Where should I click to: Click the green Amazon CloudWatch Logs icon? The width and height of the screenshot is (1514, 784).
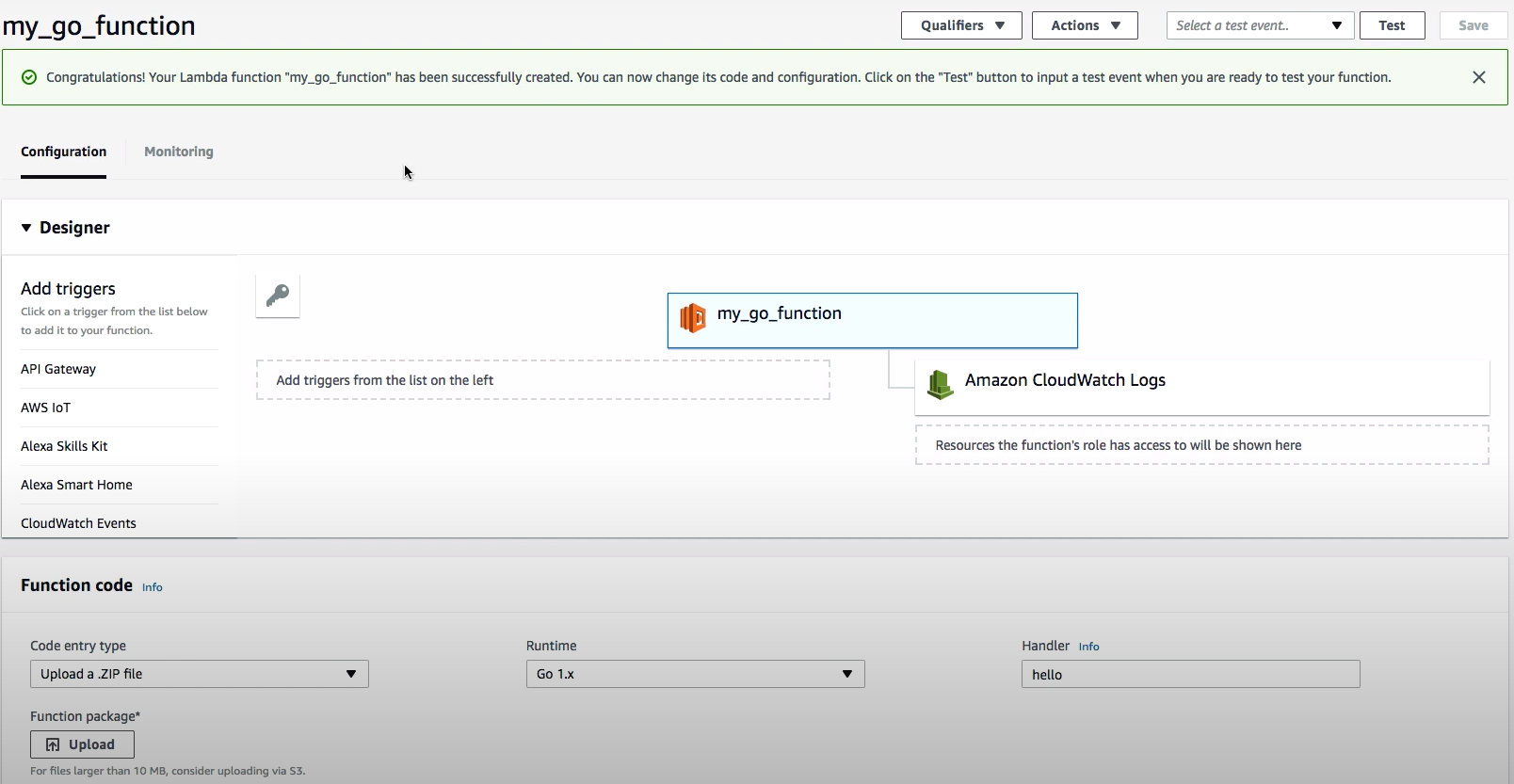point(940,384)
